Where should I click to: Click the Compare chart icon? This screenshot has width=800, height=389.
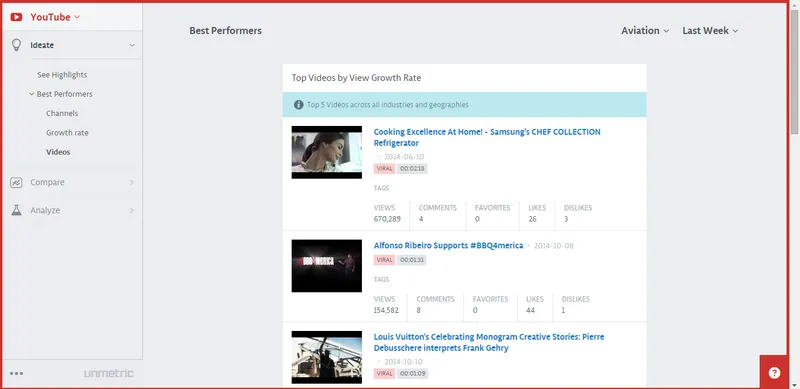tap(16, 182)
